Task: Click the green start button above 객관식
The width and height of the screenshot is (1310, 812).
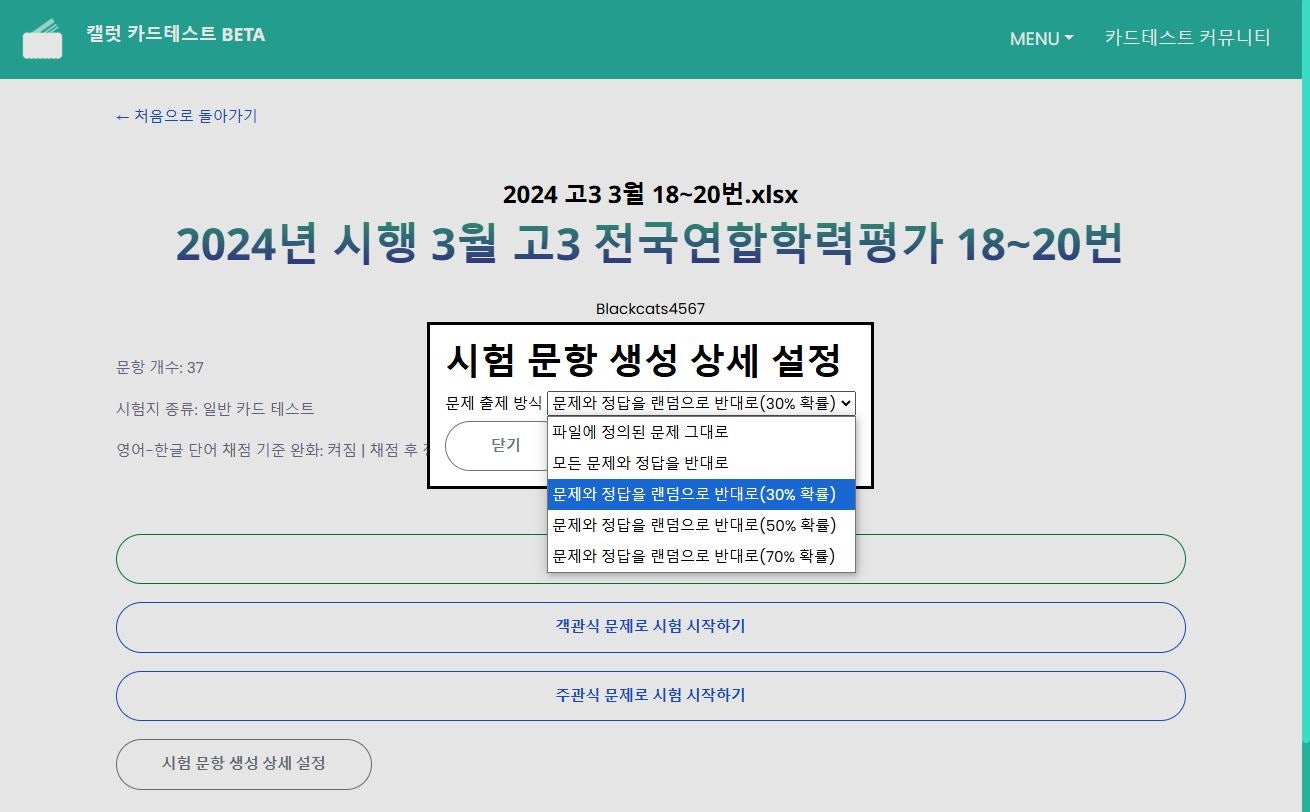Action: 651,559
